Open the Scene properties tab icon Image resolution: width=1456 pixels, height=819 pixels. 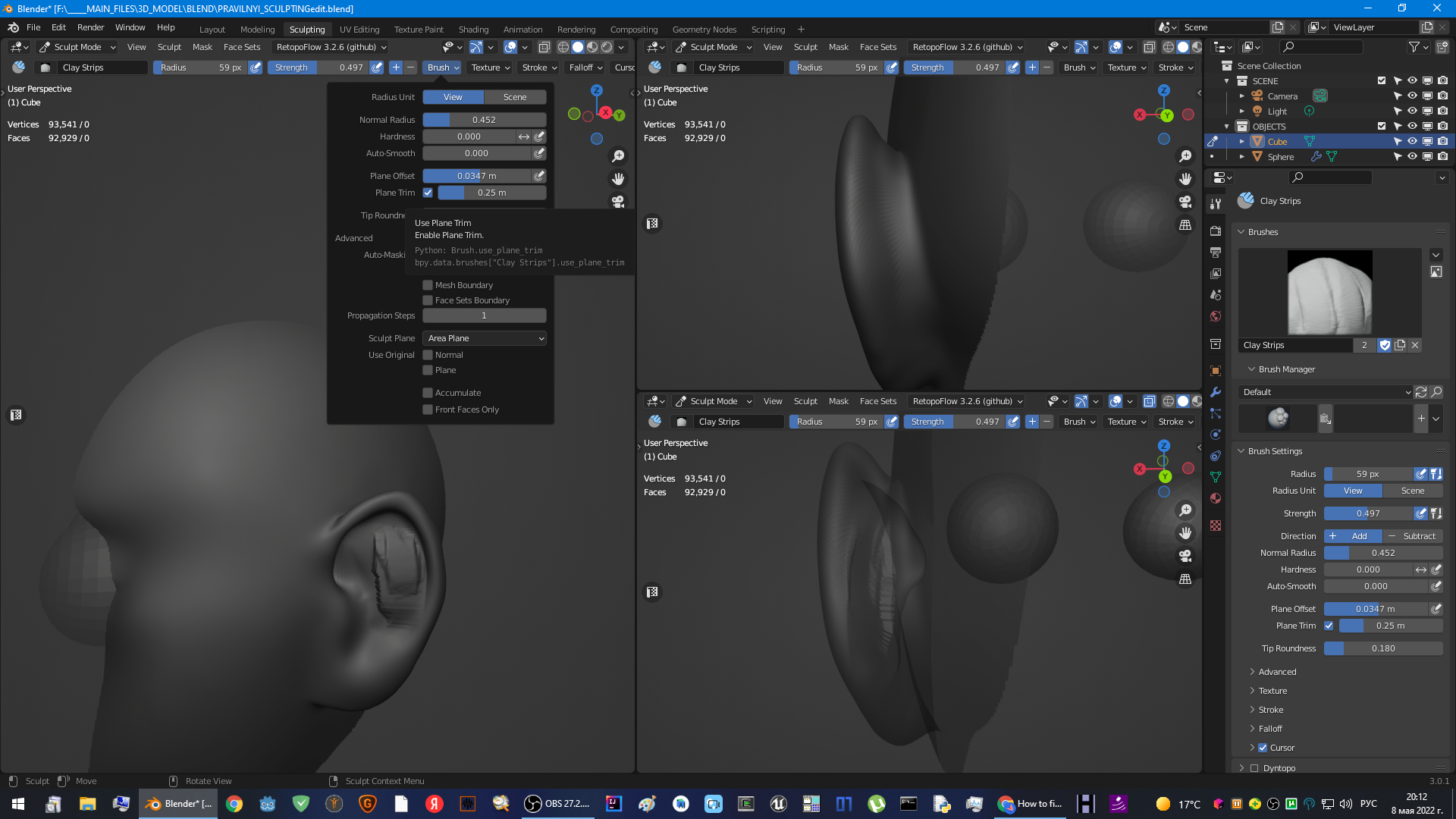click(x=1216, y=295)
